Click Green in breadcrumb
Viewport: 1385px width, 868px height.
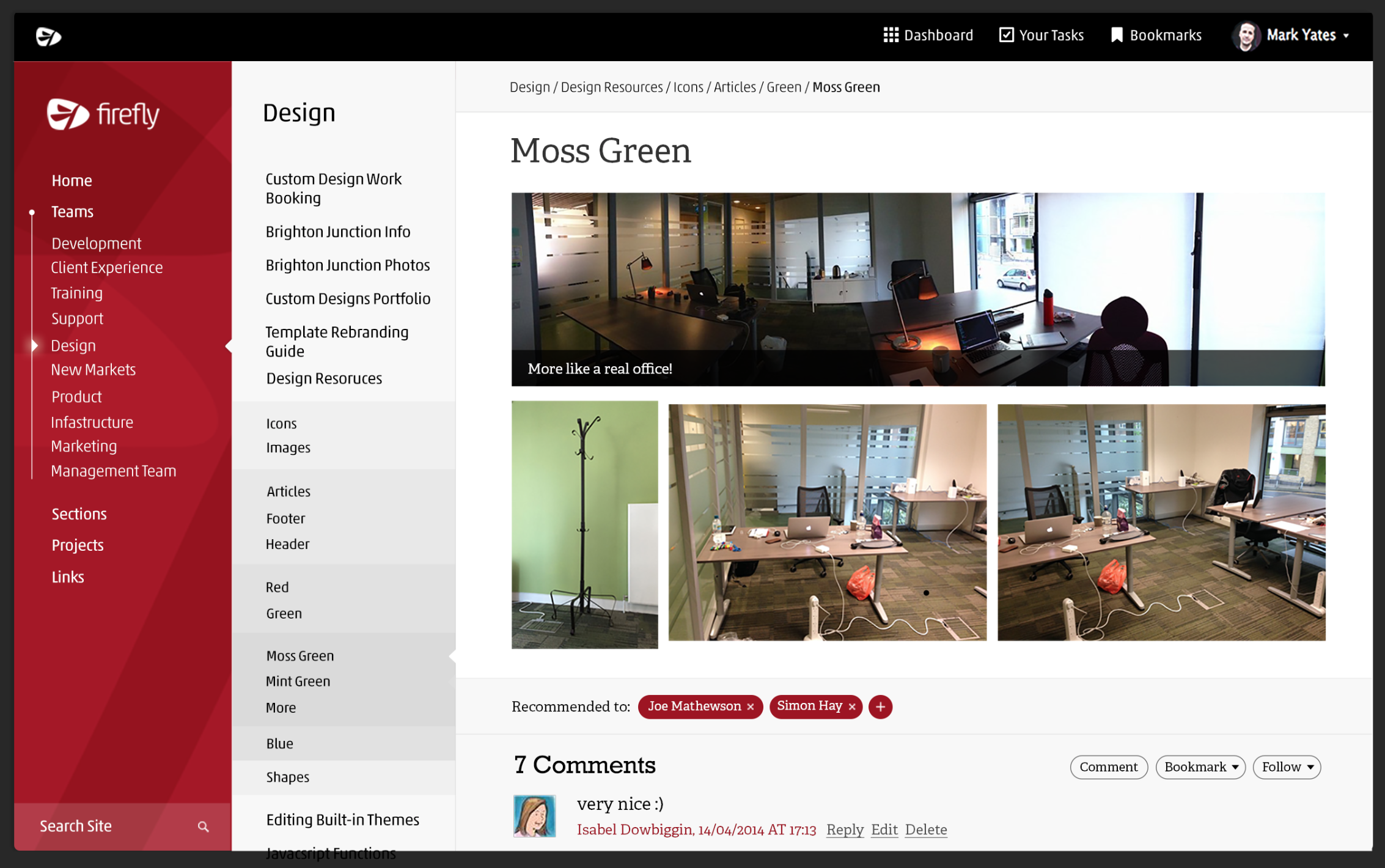pyautogui.click(x=784, y=87)
